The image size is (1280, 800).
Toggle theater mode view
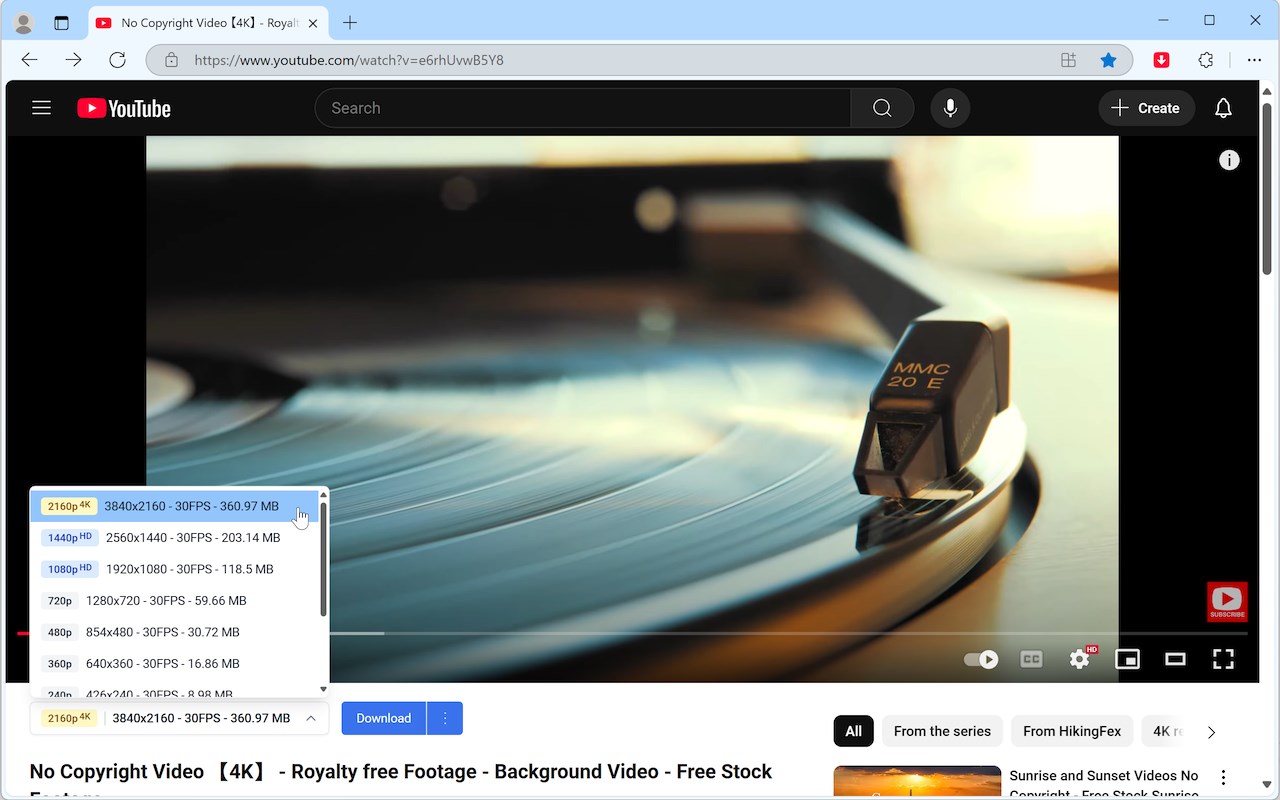click(1175, 659)
